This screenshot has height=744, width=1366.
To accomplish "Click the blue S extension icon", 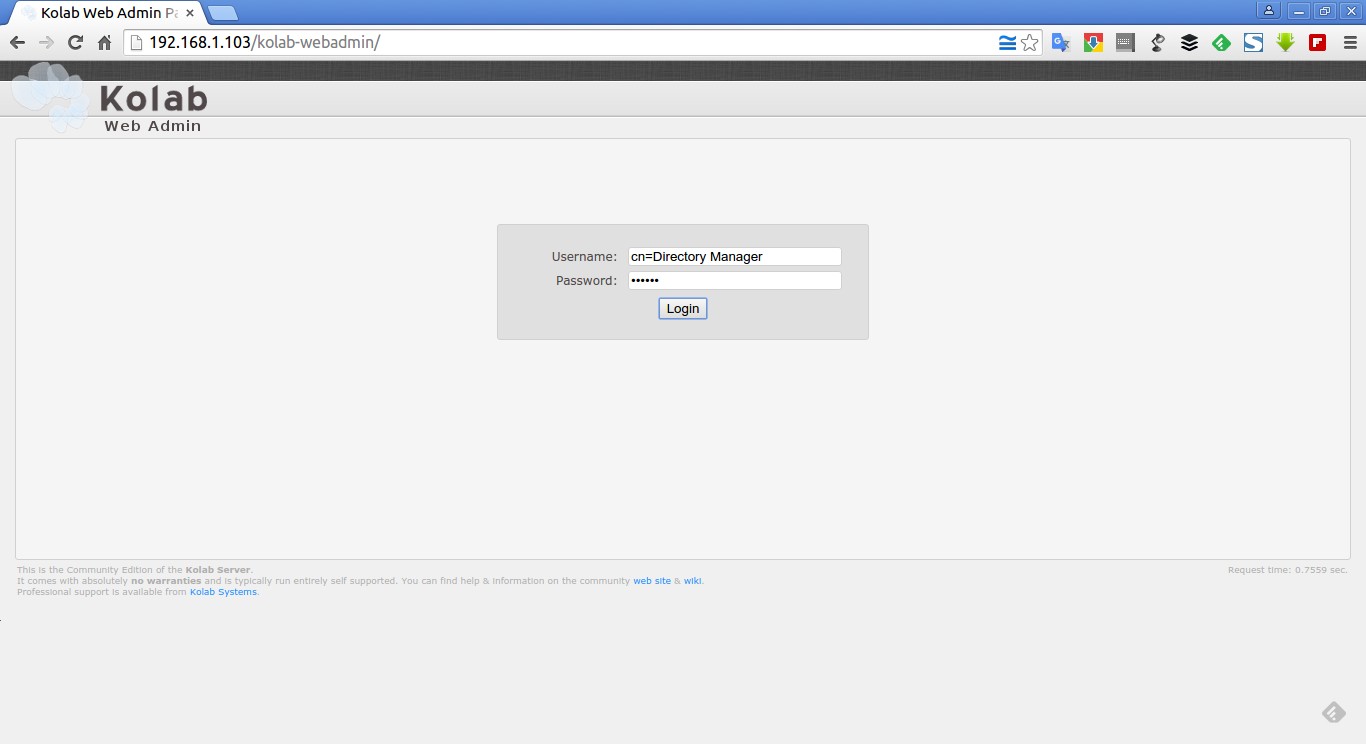I will [1253, 43].
